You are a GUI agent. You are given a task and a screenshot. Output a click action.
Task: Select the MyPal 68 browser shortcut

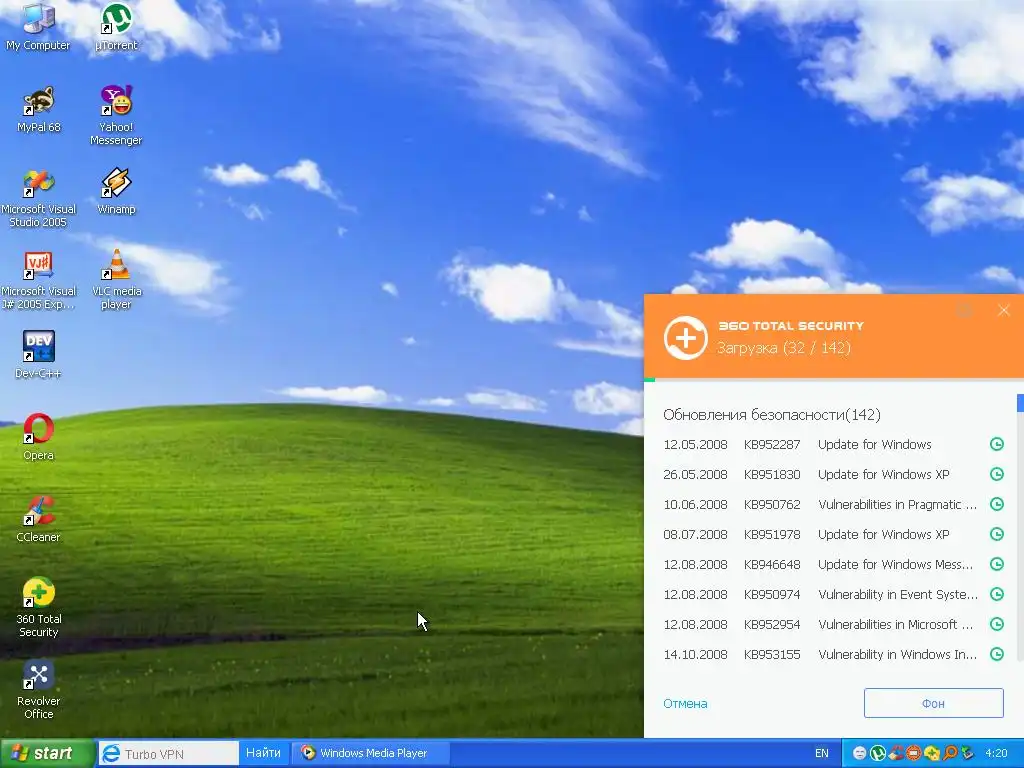(38, 109)
